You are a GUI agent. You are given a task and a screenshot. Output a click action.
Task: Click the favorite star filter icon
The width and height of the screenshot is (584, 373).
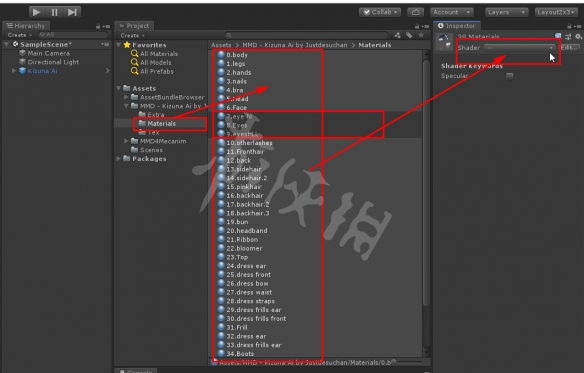pos(421,35)
